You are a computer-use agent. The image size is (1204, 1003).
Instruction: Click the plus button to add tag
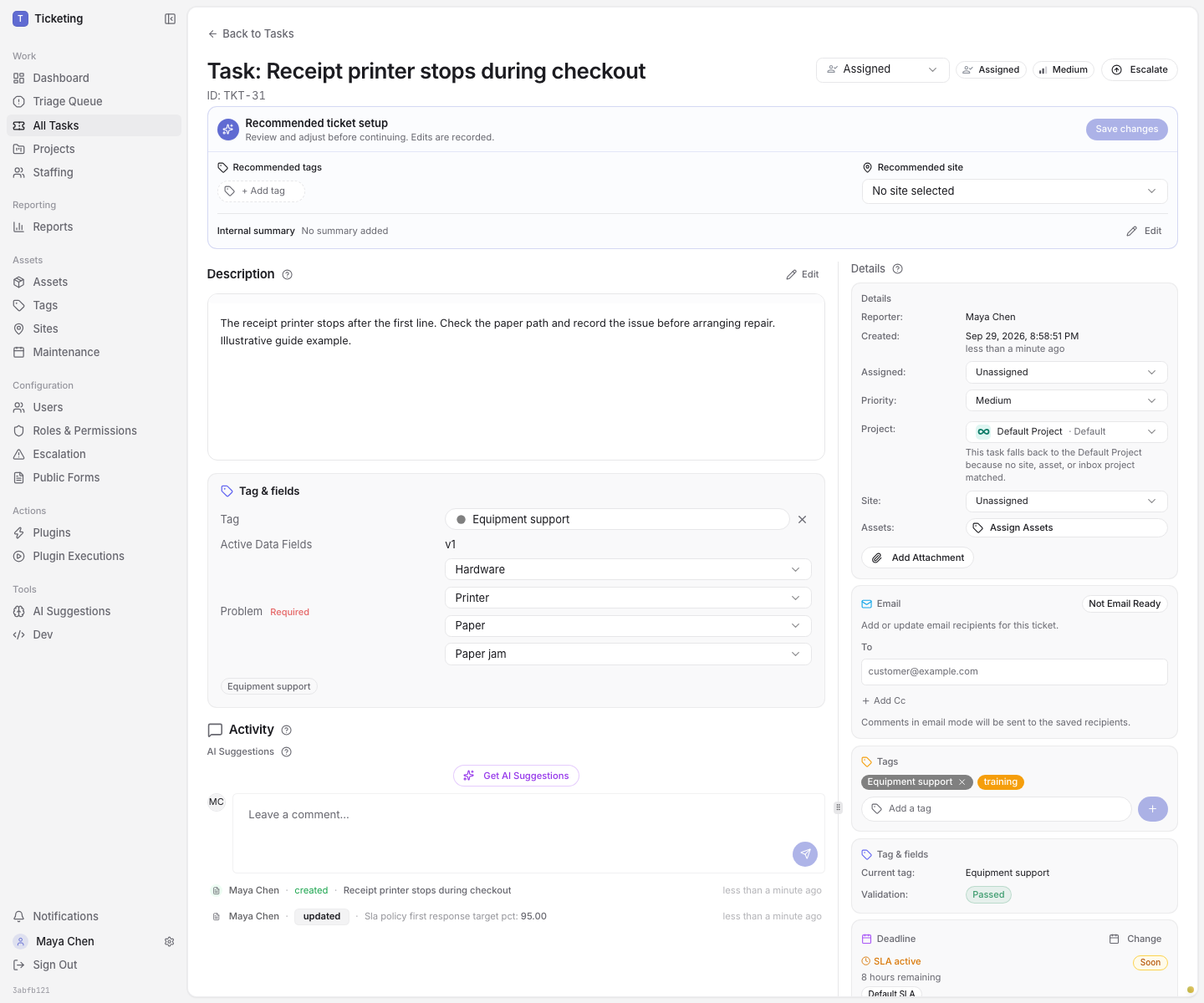(1152, 808)
